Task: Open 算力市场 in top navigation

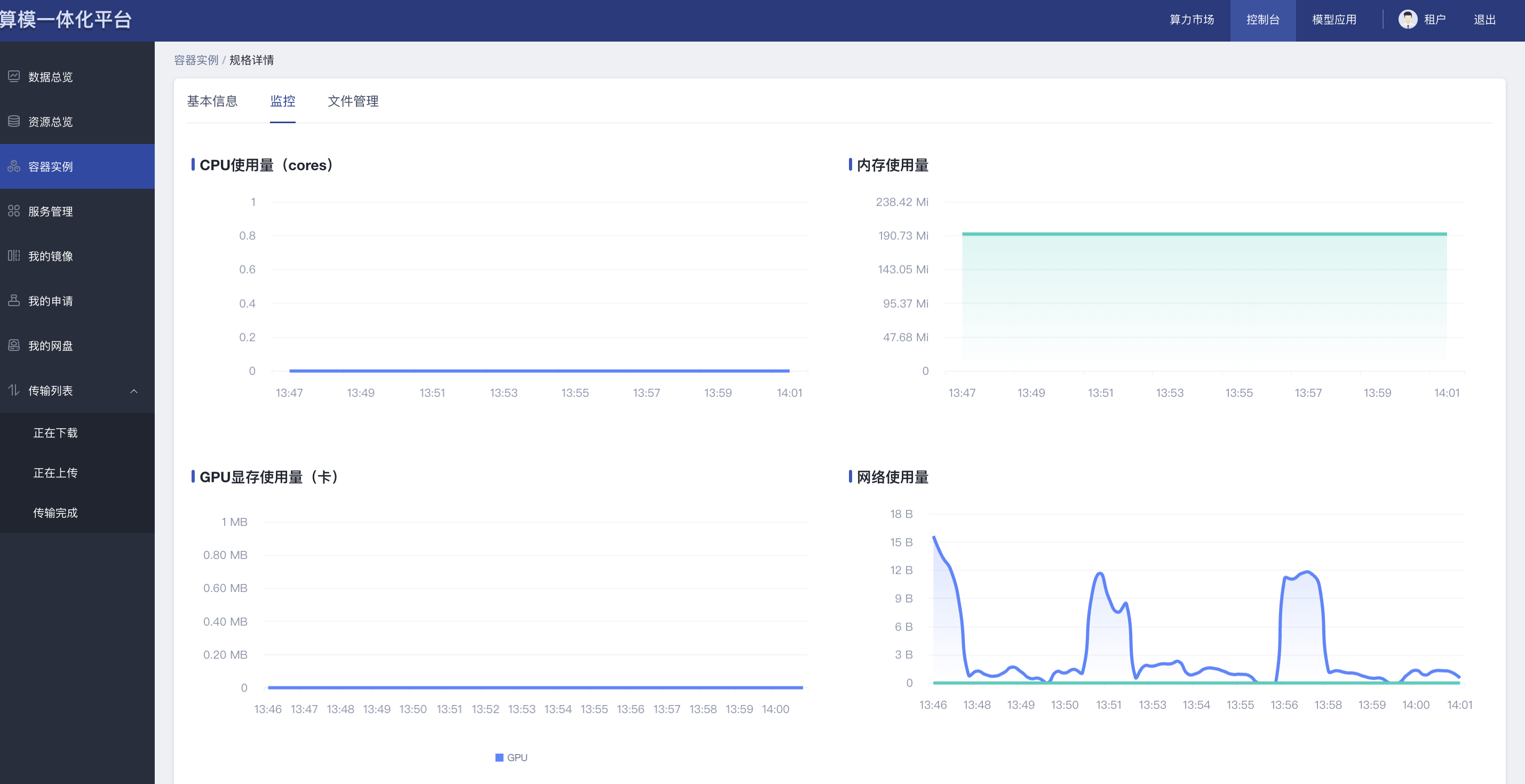Action: (x=1191, y=20)
